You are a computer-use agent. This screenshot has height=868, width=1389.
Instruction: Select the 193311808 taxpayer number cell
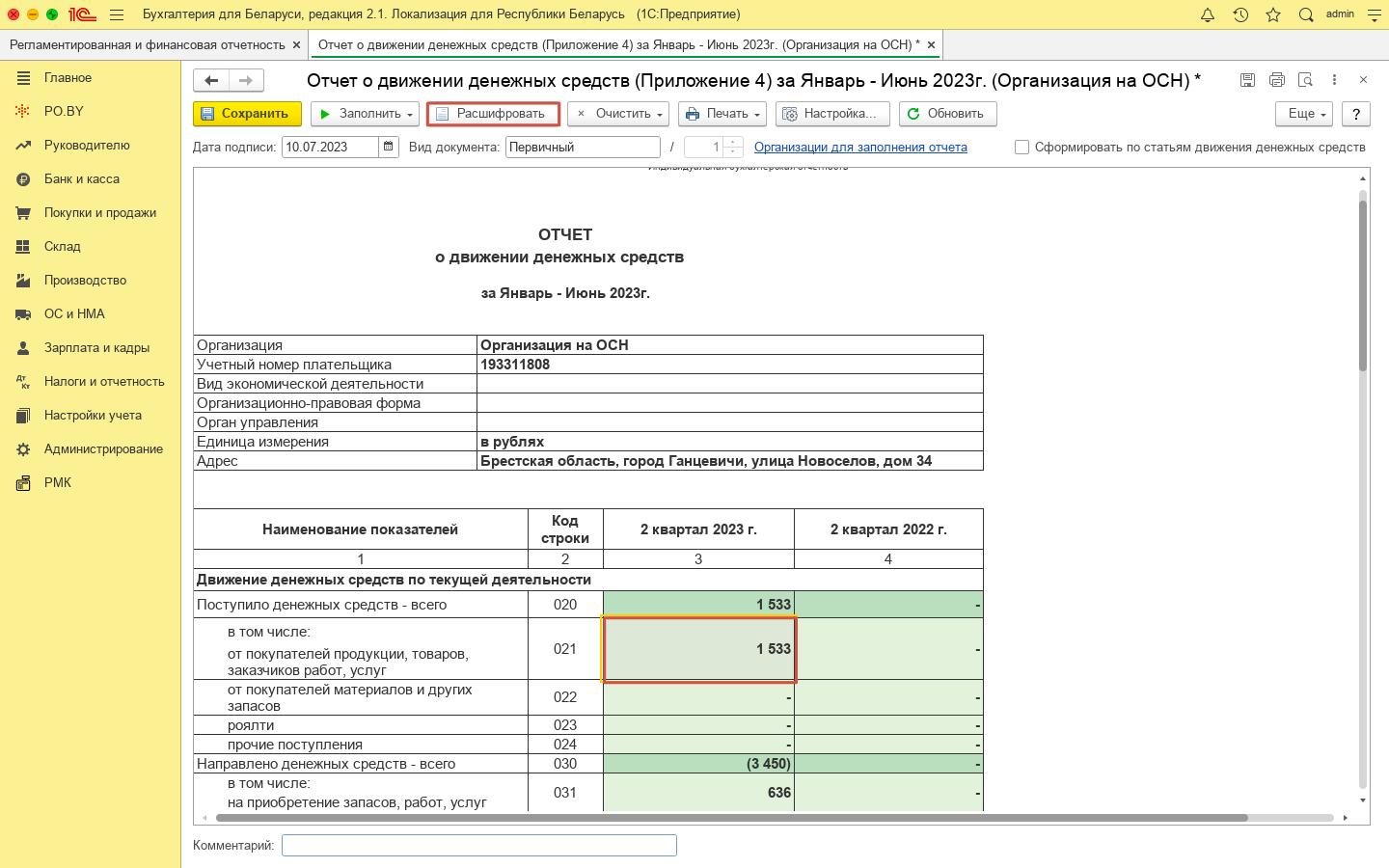730,365
